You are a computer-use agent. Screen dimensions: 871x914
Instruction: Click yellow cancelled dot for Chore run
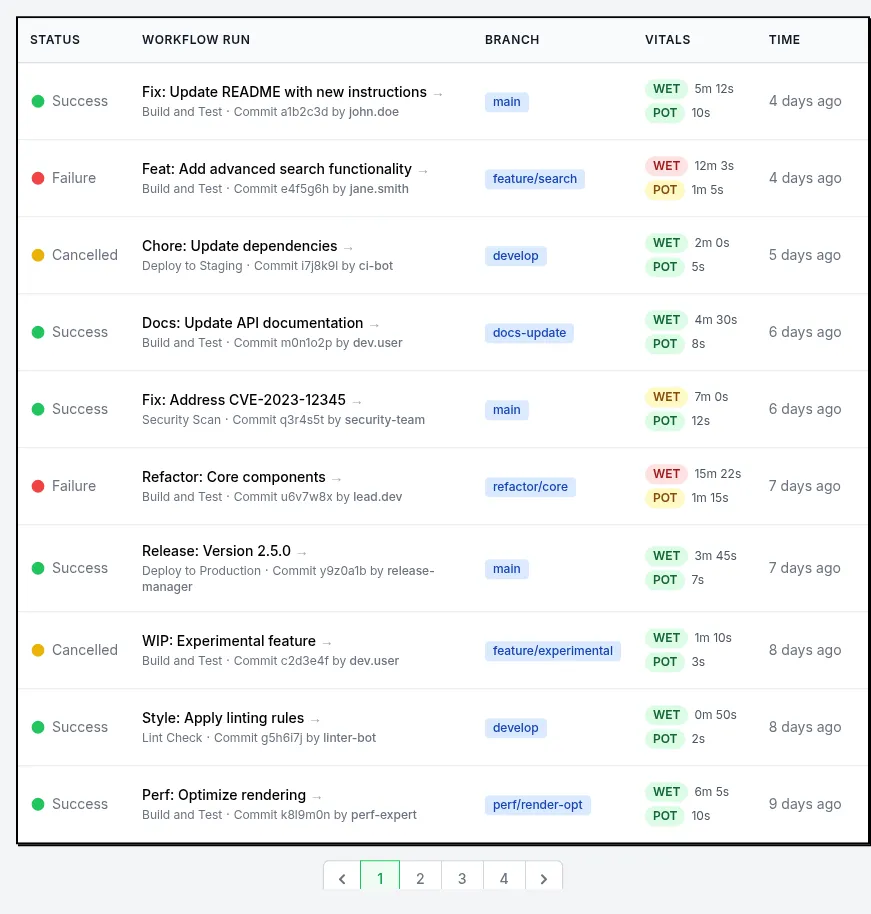[x=38, y=255]
